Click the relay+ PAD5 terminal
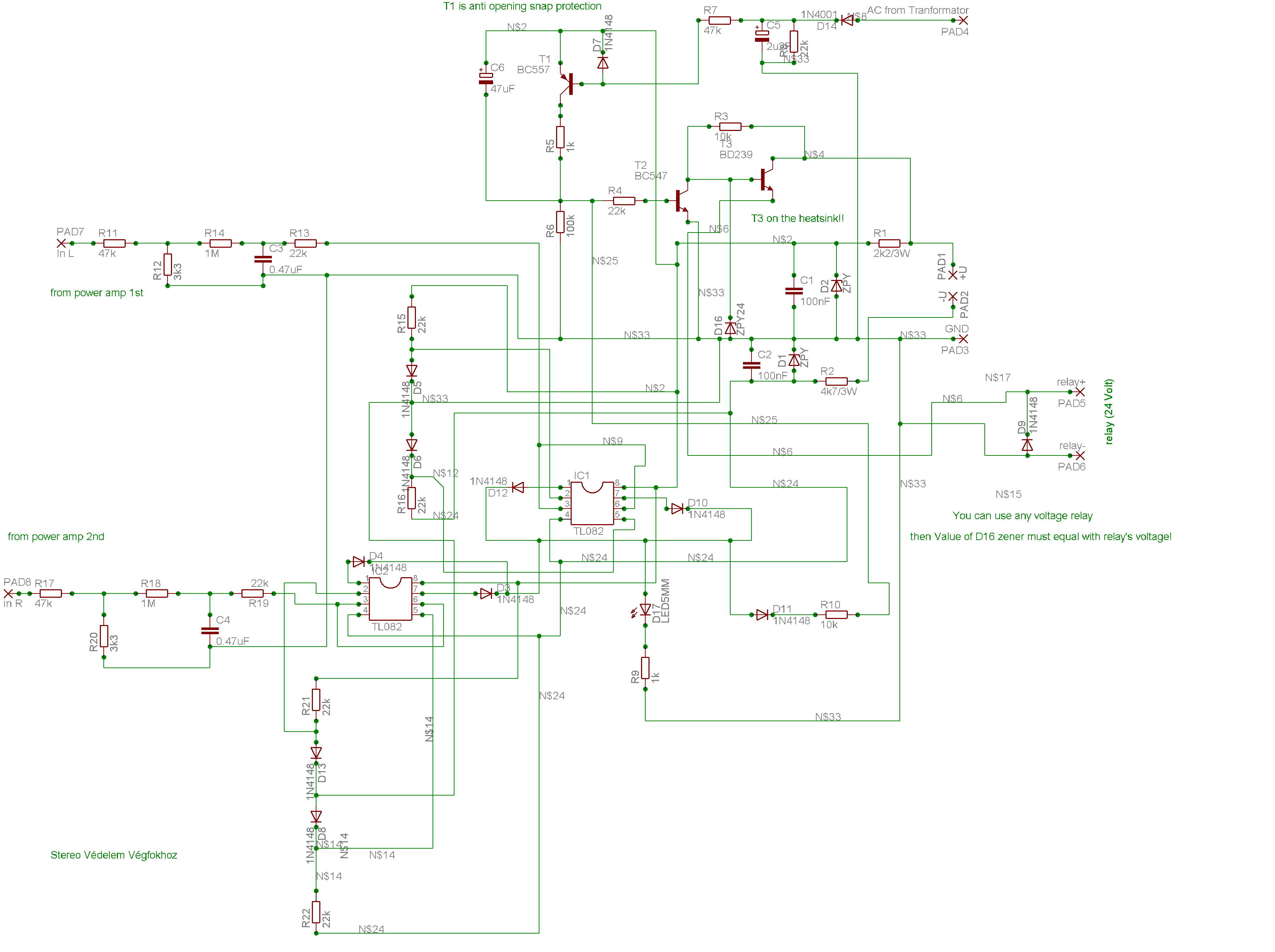The height and width of the screenshot is (952, 1275). 1080,392
